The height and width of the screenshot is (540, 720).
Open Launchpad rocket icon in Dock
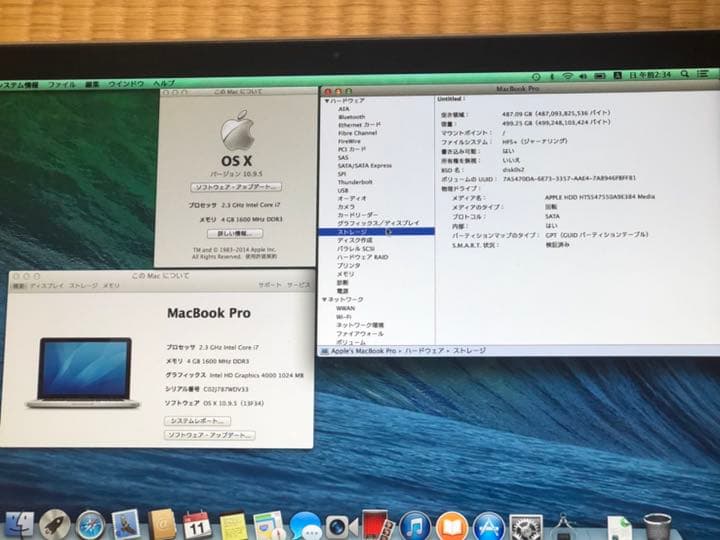point(55,525)
